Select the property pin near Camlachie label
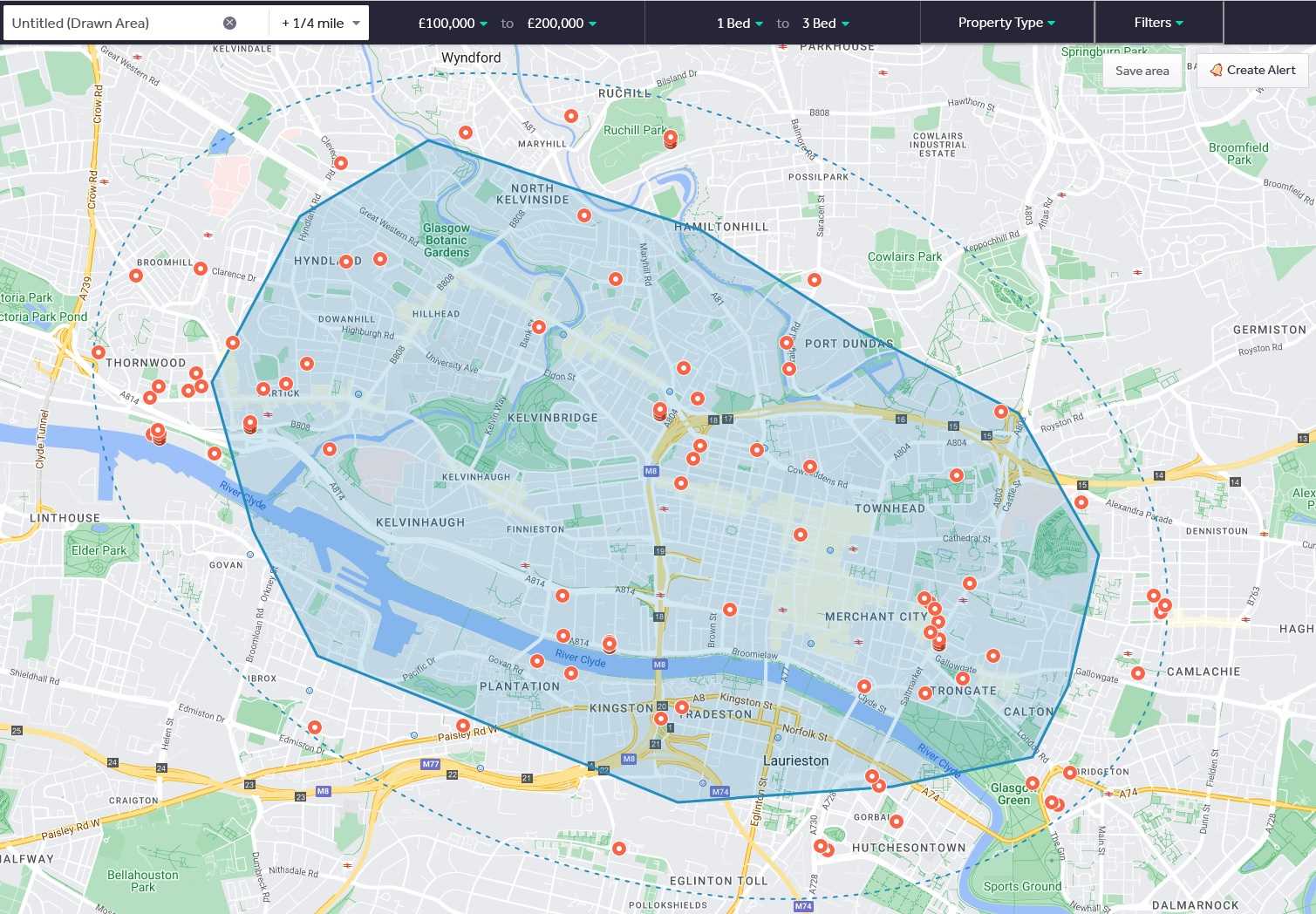The height and width of the screenshot is (914, 1316). 1138,673
